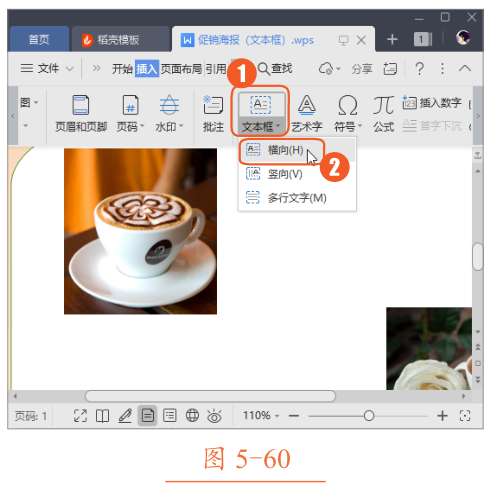Expand the 文件 menu arrow
The image size is (495, 489).
point(70,69)
